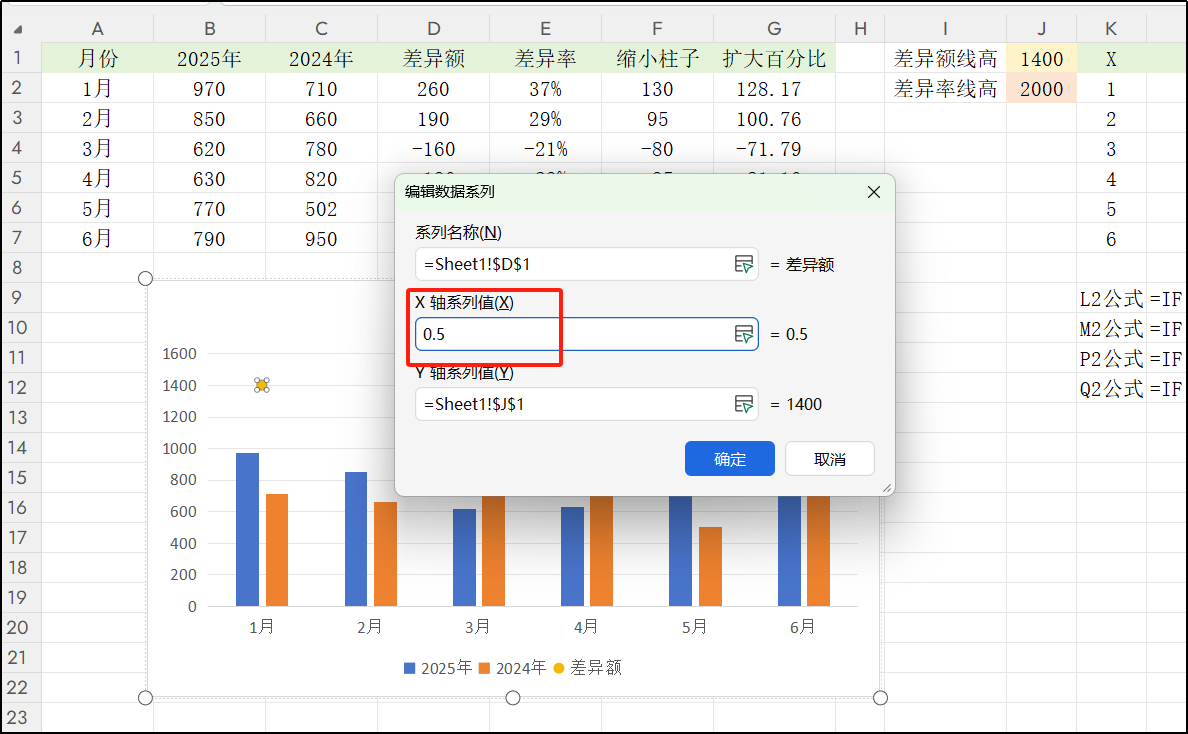
Task: Click the 2024年 legend entry
Action: click(513, 668)
